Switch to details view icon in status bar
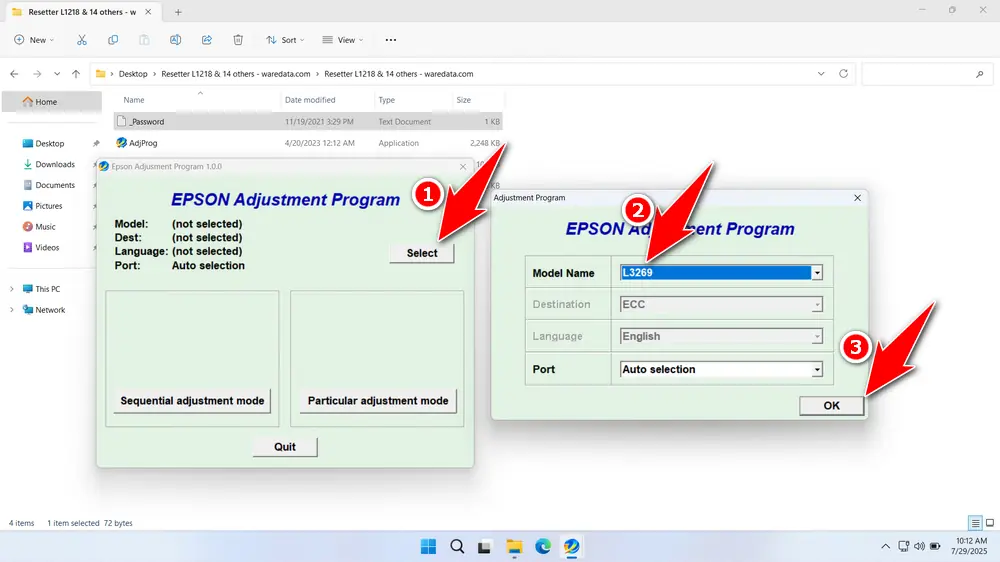 [x=975, y=523]
